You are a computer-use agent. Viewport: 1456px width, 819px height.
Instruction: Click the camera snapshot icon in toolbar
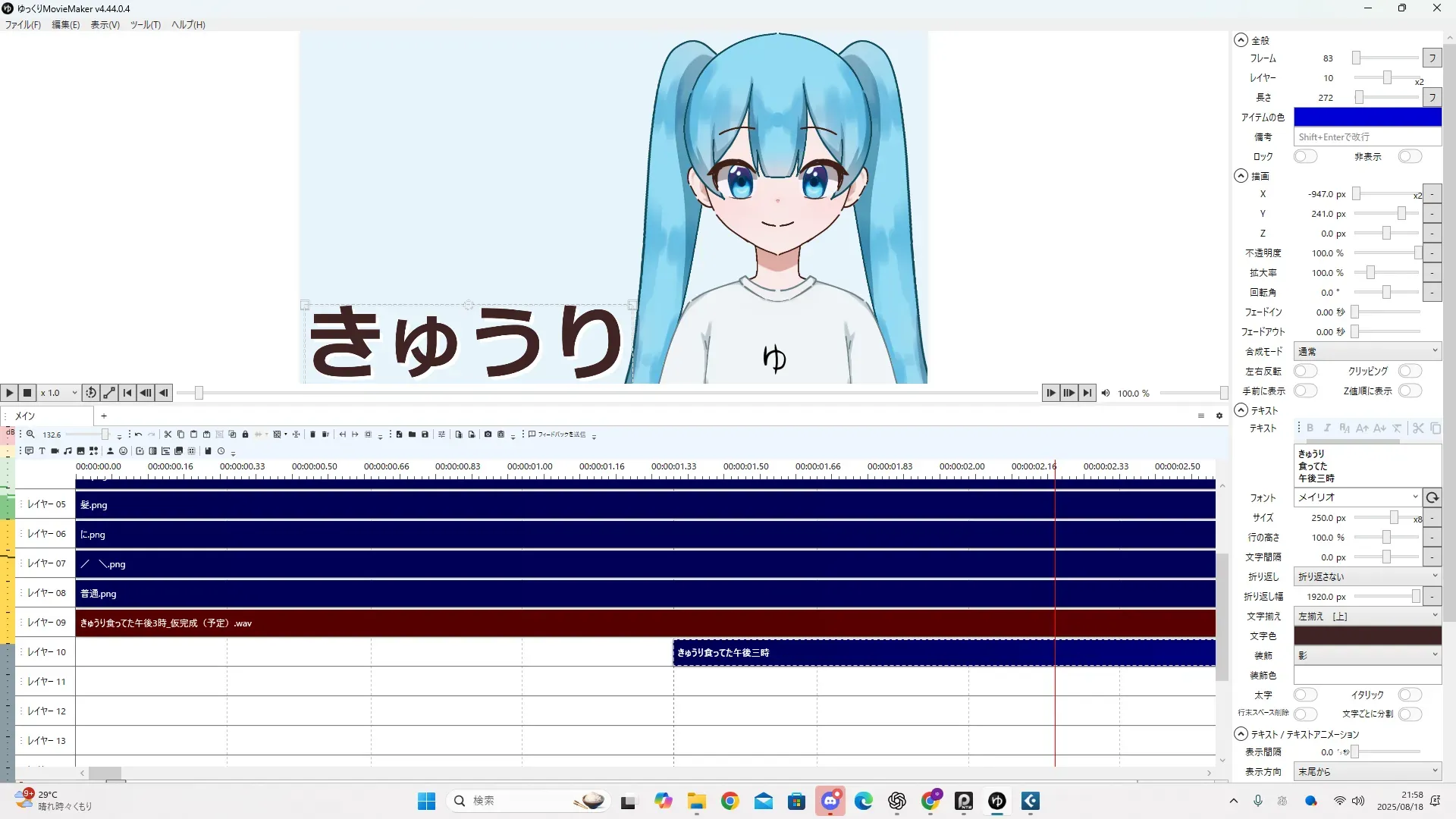[488, 435]
